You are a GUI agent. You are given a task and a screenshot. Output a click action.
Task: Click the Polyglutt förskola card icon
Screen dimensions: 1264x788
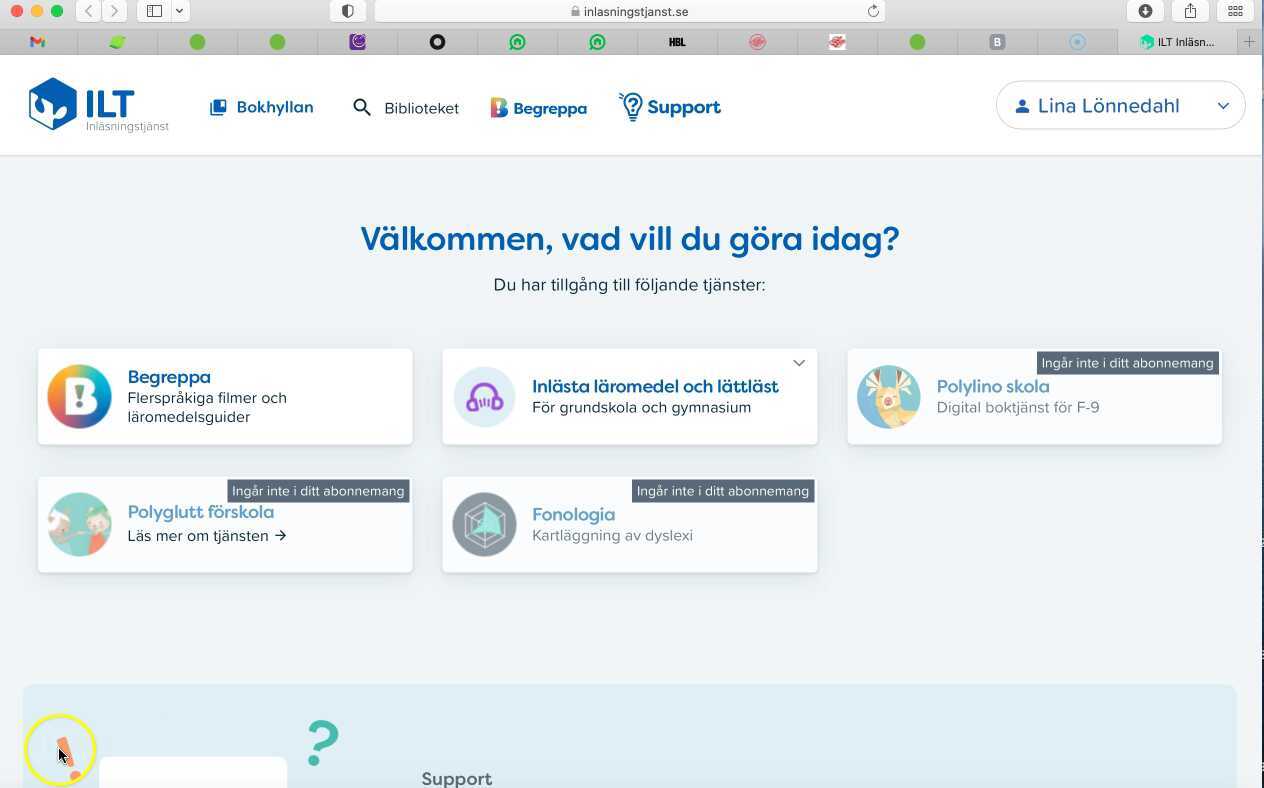coord(79,523)
